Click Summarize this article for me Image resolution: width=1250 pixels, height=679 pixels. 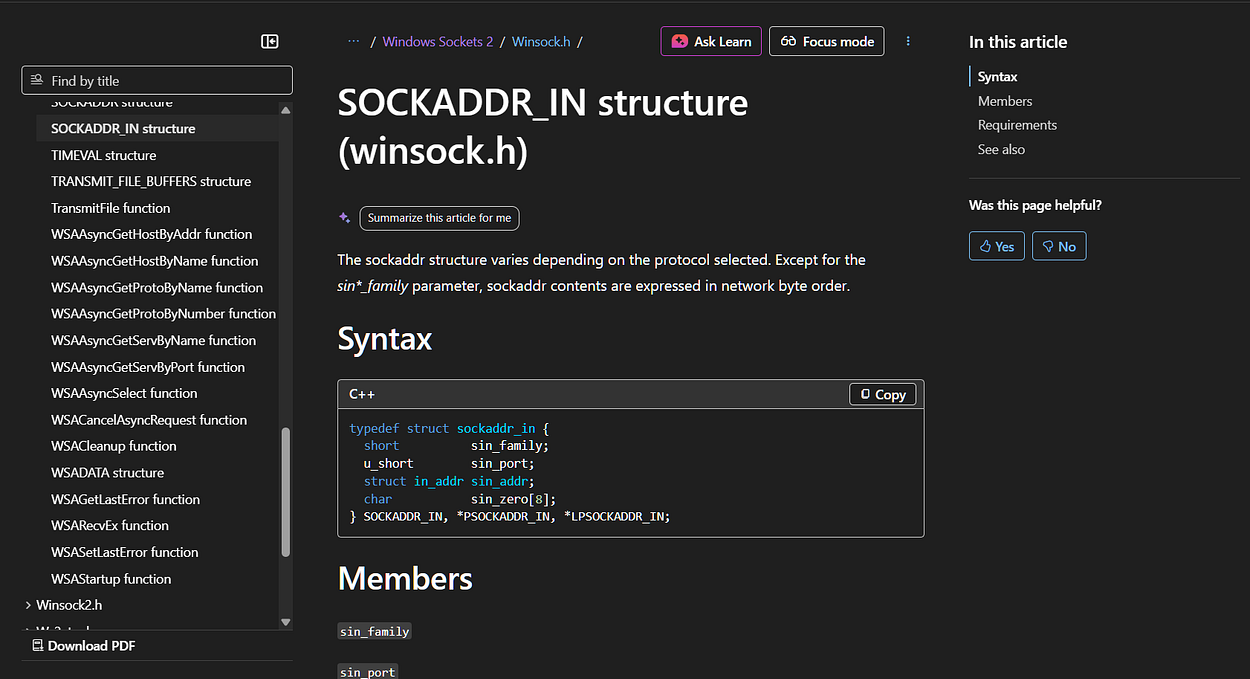click(439, 217)
